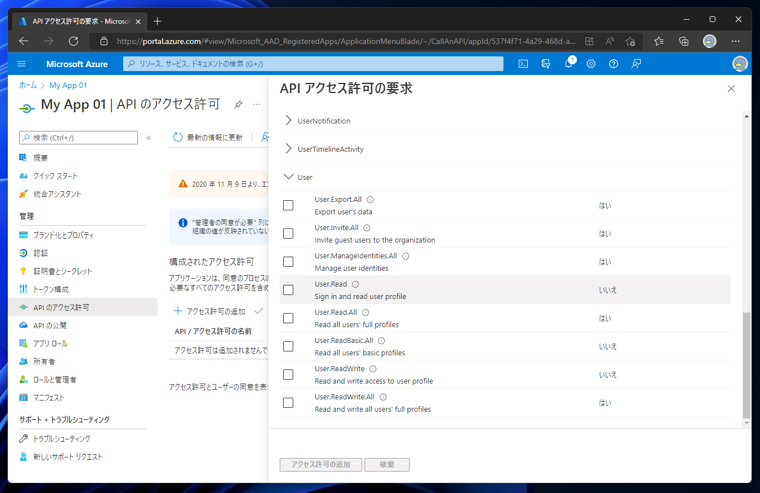This screenshot has width=760, height=493.
Task: Show info tooltip for User.ReadBasic.All
Action: [381, 341]
